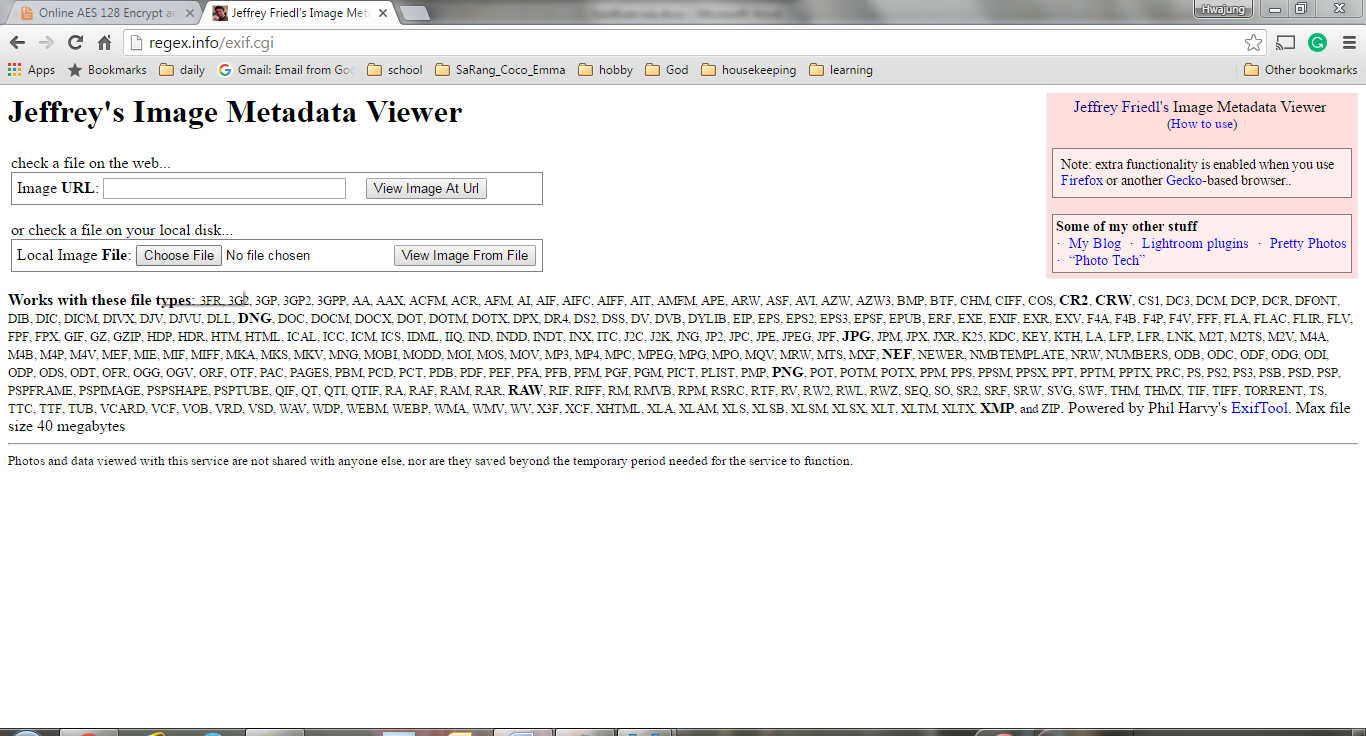Viewport: 1366px width, 736px height.
Task: Close the Jeffrey Friedl's Image Metadata tab
Action: pos(383,13)
